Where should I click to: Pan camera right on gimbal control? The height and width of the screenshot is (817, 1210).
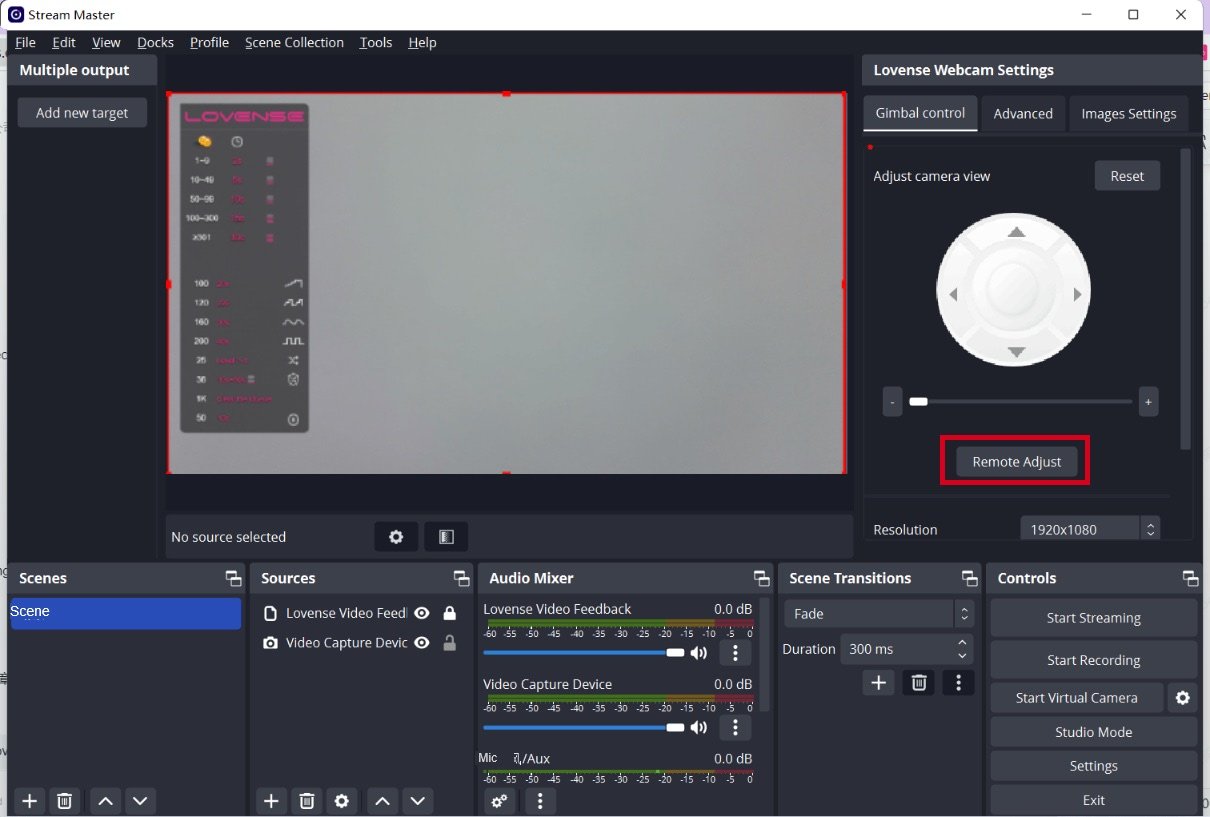[1077, 294]
